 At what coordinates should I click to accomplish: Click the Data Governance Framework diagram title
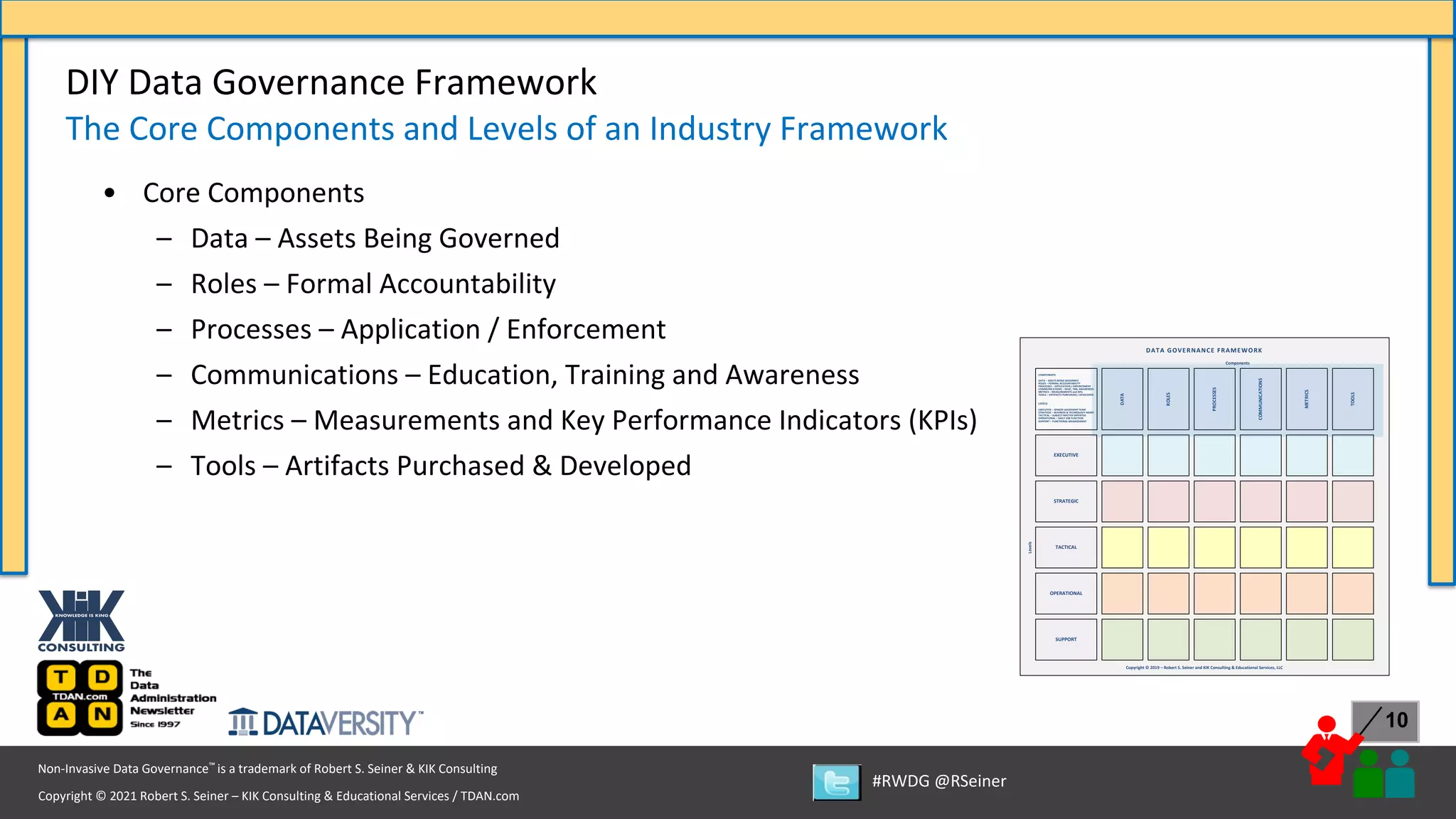pyautogui.click(x=1204, y=350)
